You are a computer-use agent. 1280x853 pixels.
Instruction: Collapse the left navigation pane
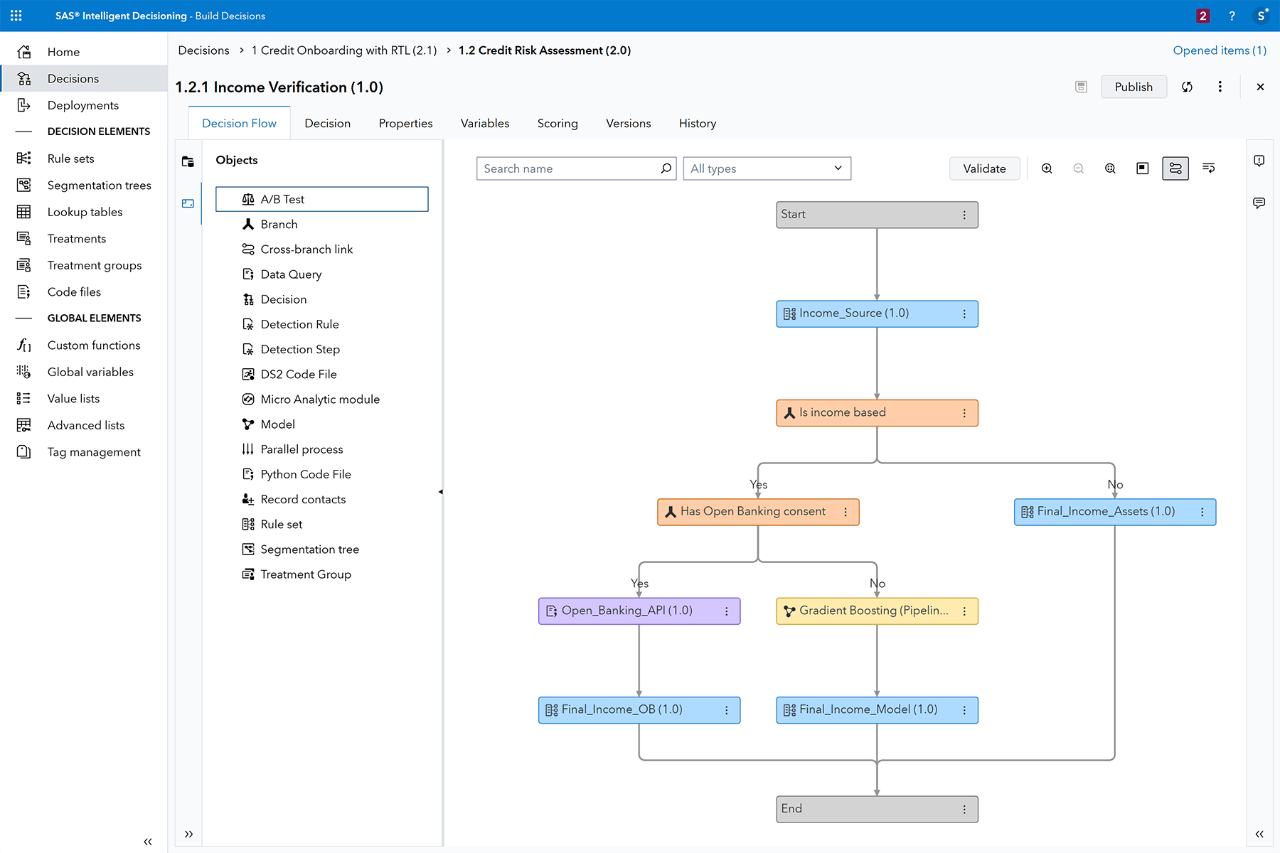point(147,842)
